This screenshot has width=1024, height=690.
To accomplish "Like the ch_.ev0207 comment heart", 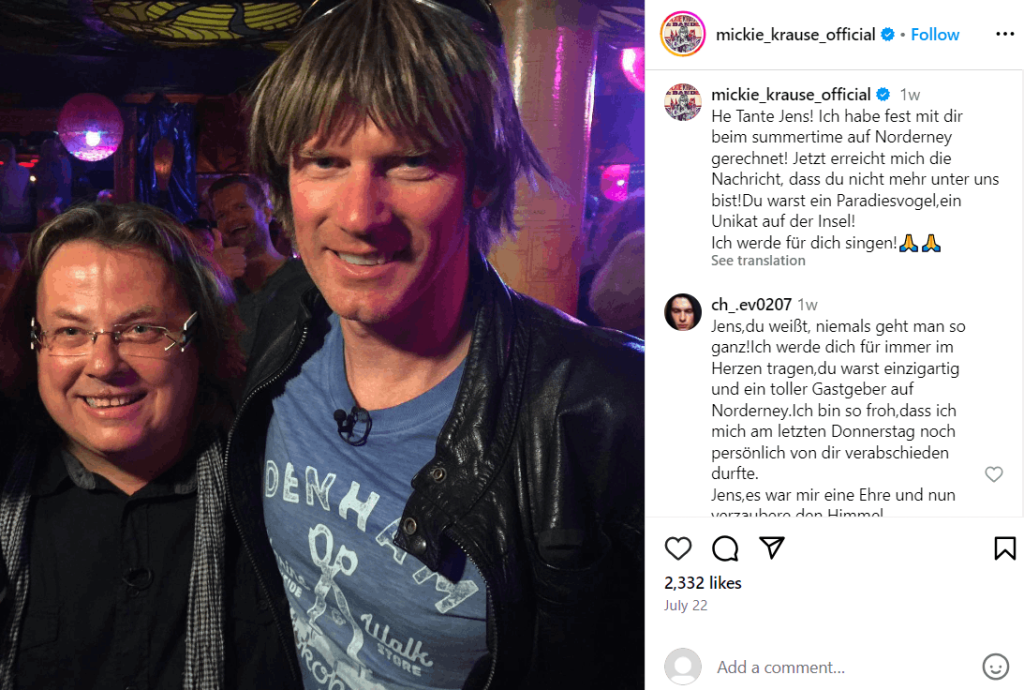I will coord(993,475).
